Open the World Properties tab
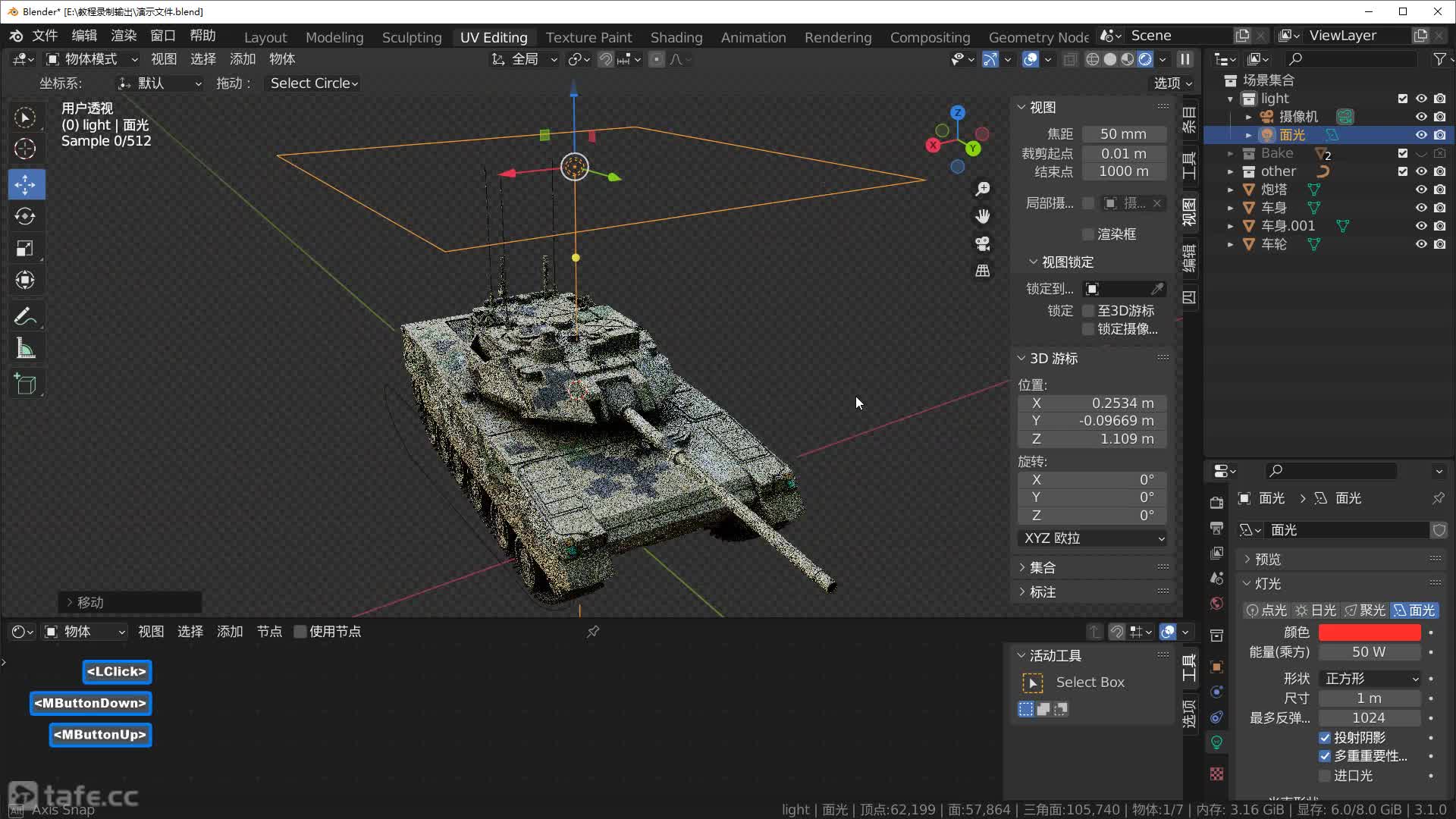 tap(1216, 603)
